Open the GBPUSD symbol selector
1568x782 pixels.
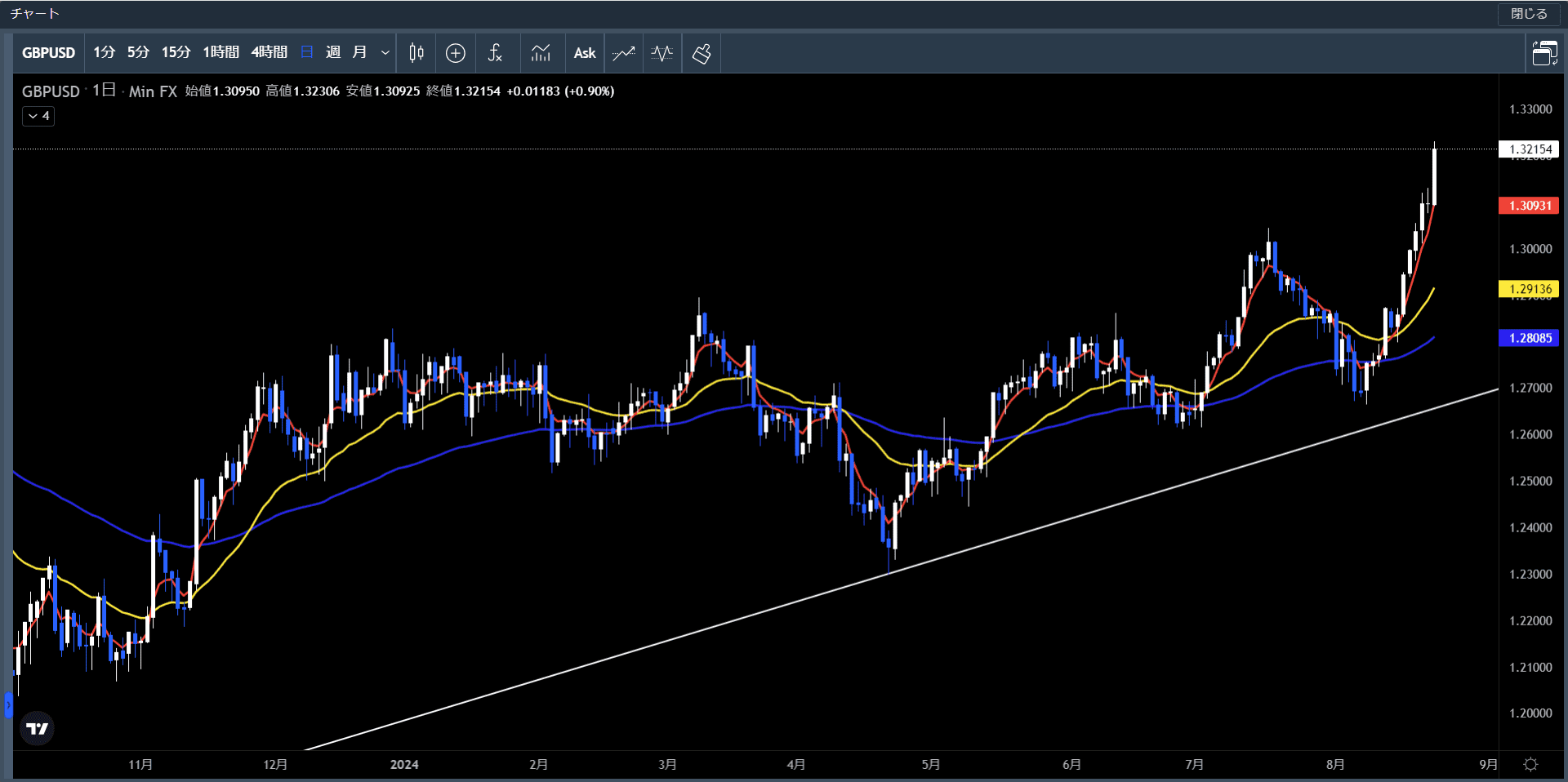pos(48,53)
